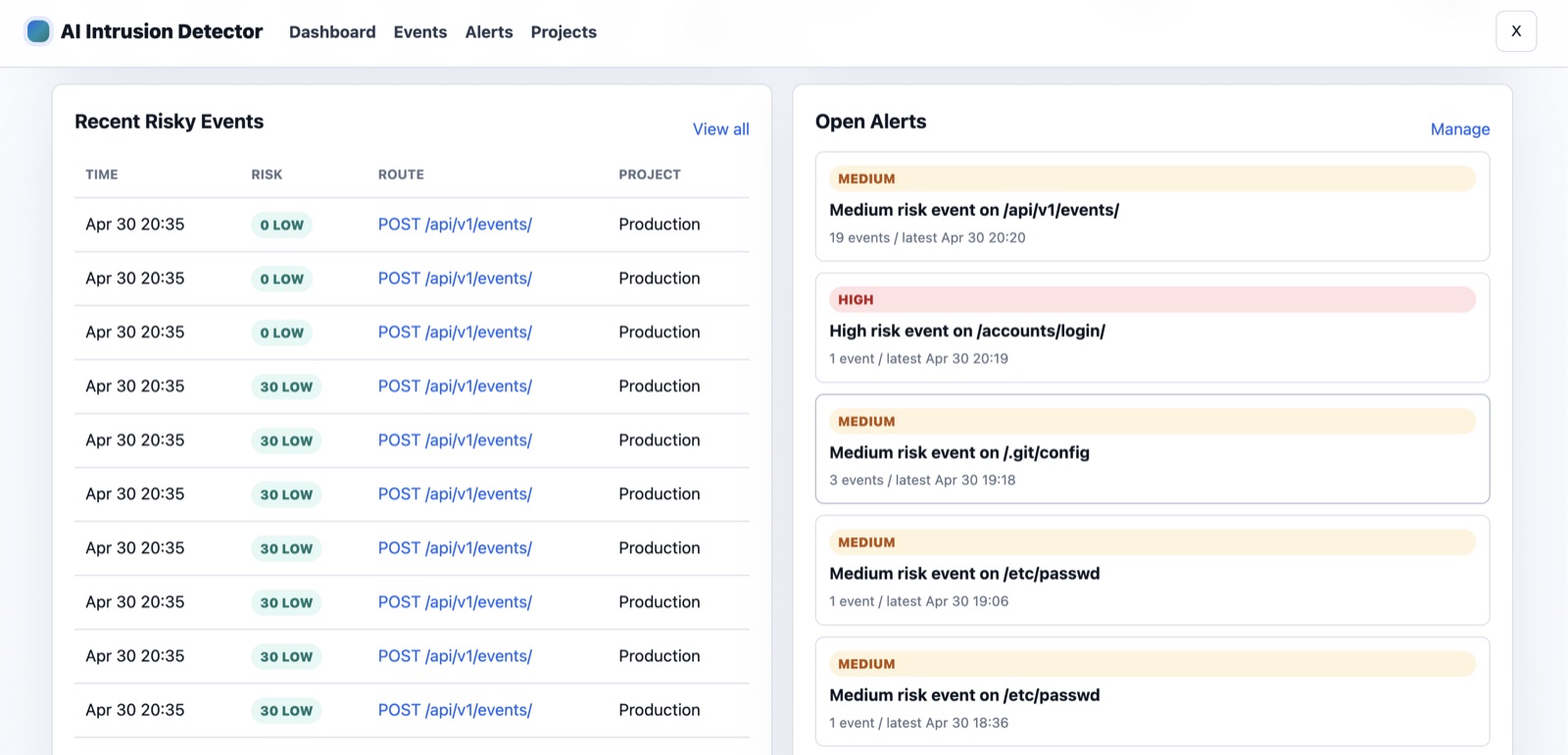Click text 1 event / latest Apr 30 18:36
Screen dimensions: 1568x755
pyautogui.click(x=918, y=723)
